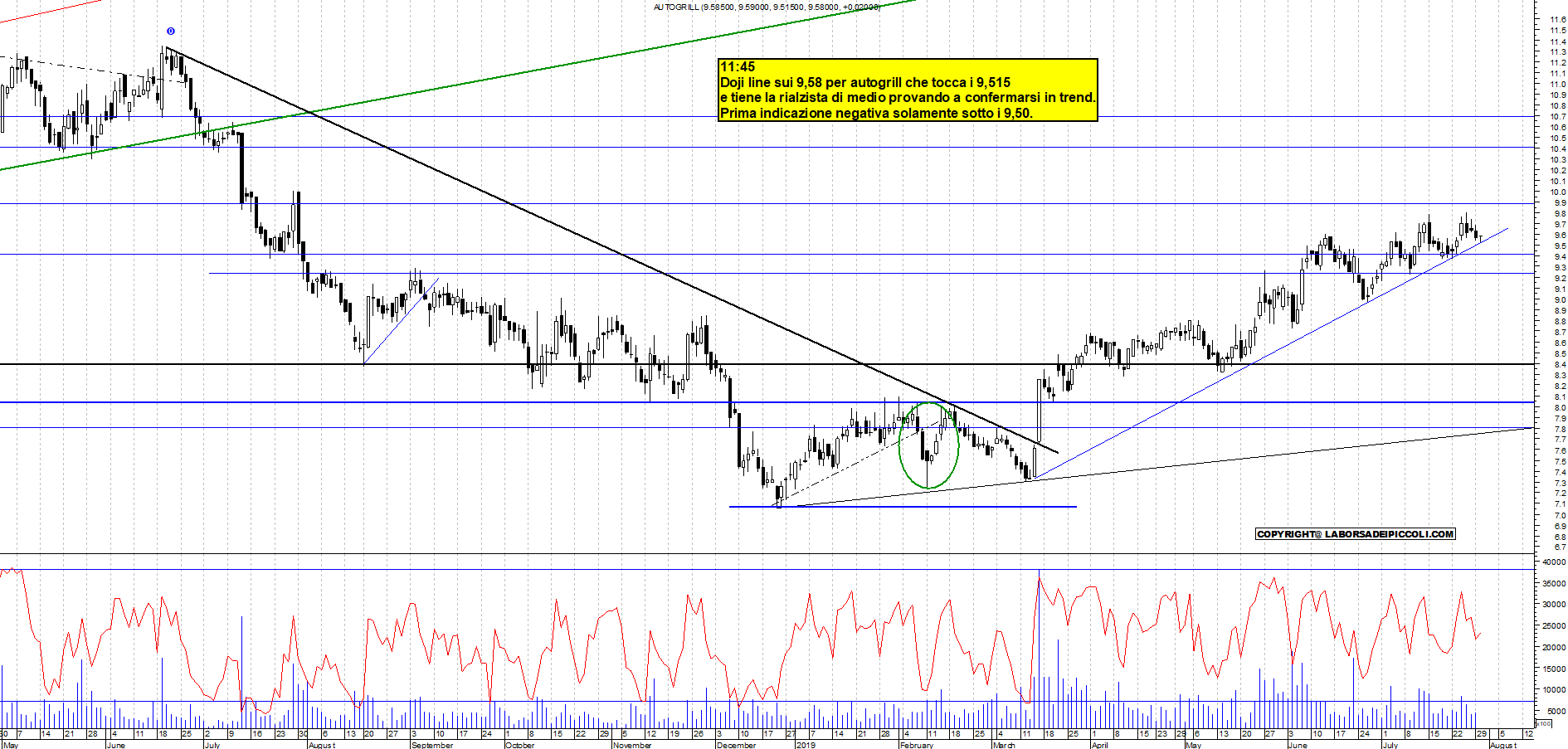Click the March month label on the time axis
The width and height of the screenshot is (1568, 749).
click(1004, 745)
